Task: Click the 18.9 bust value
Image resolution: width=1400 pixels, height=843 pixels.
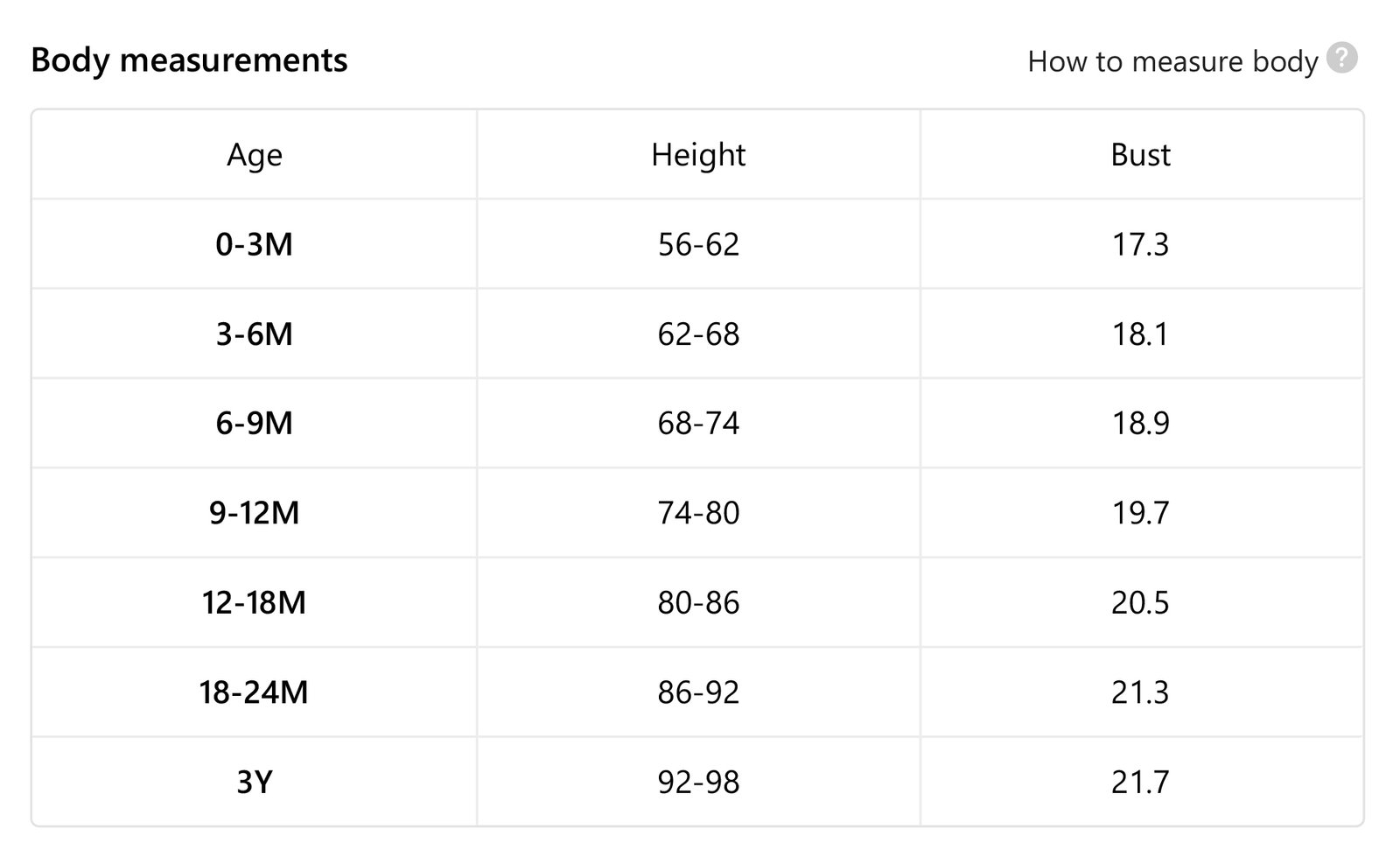Action: pos(1140,423)
